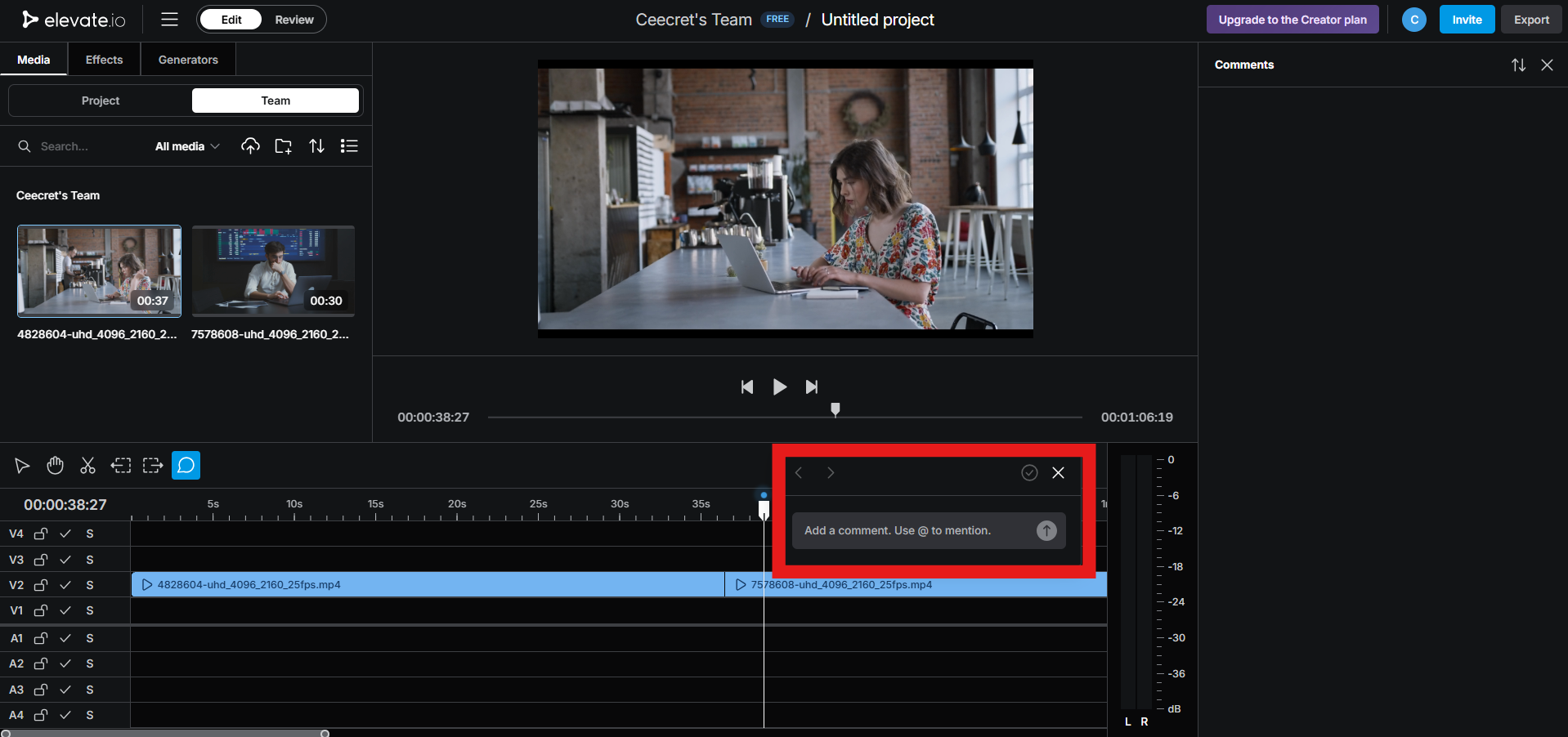The height and width of the screenshot is (737, 1568).
Task: Open the sort icon in the Comments panel
Action: (1519, 65)
